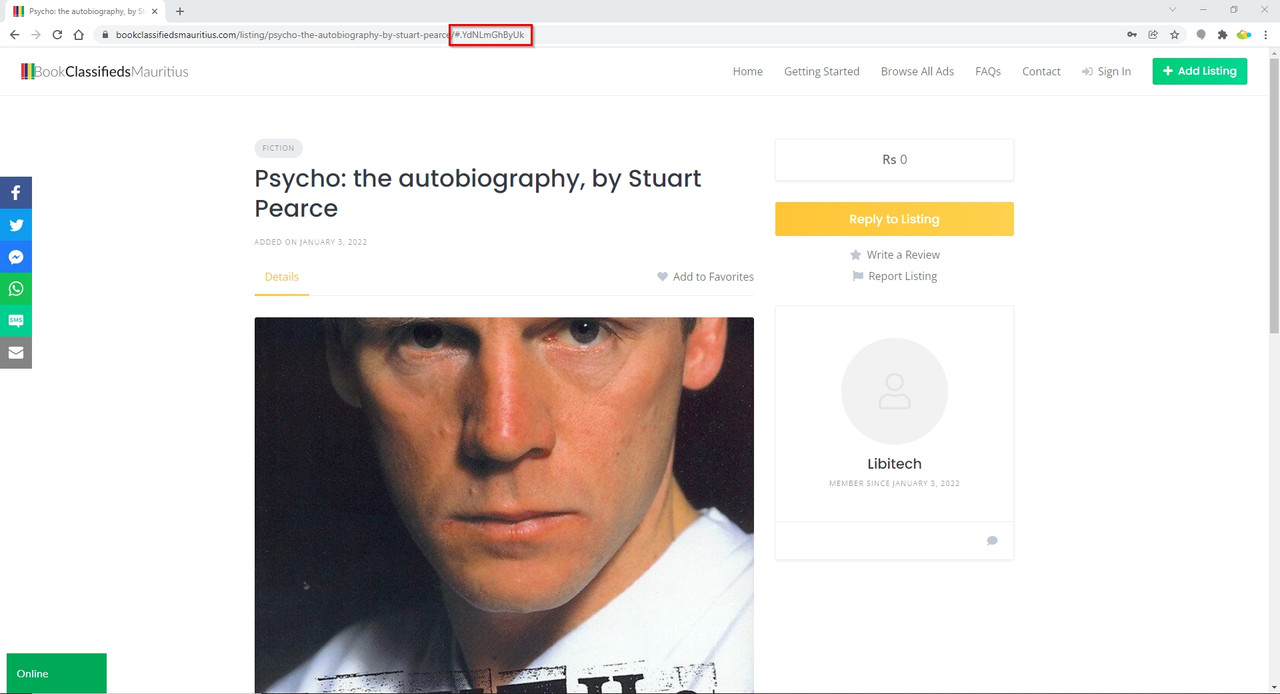Open Getting Started menu item

click(x=822, y=71)
